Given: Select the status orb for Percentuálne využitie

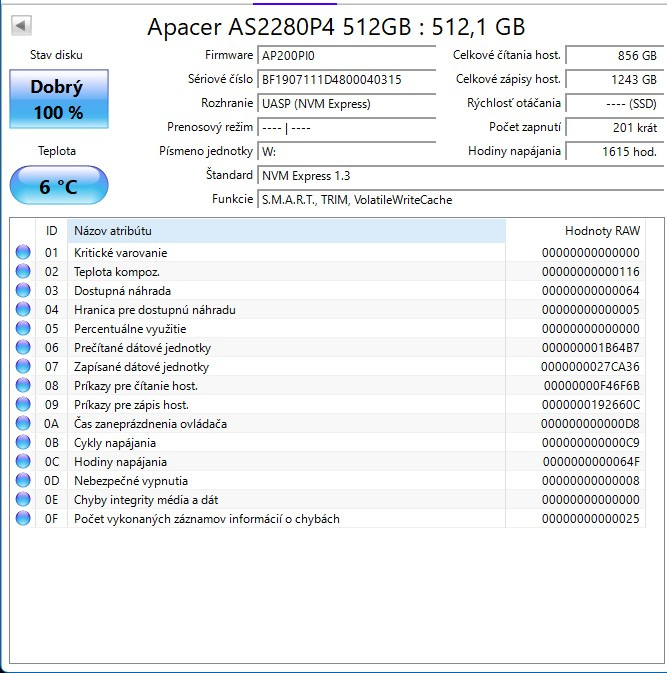Looking at the screenshot, I should click(x=23, y=328).
